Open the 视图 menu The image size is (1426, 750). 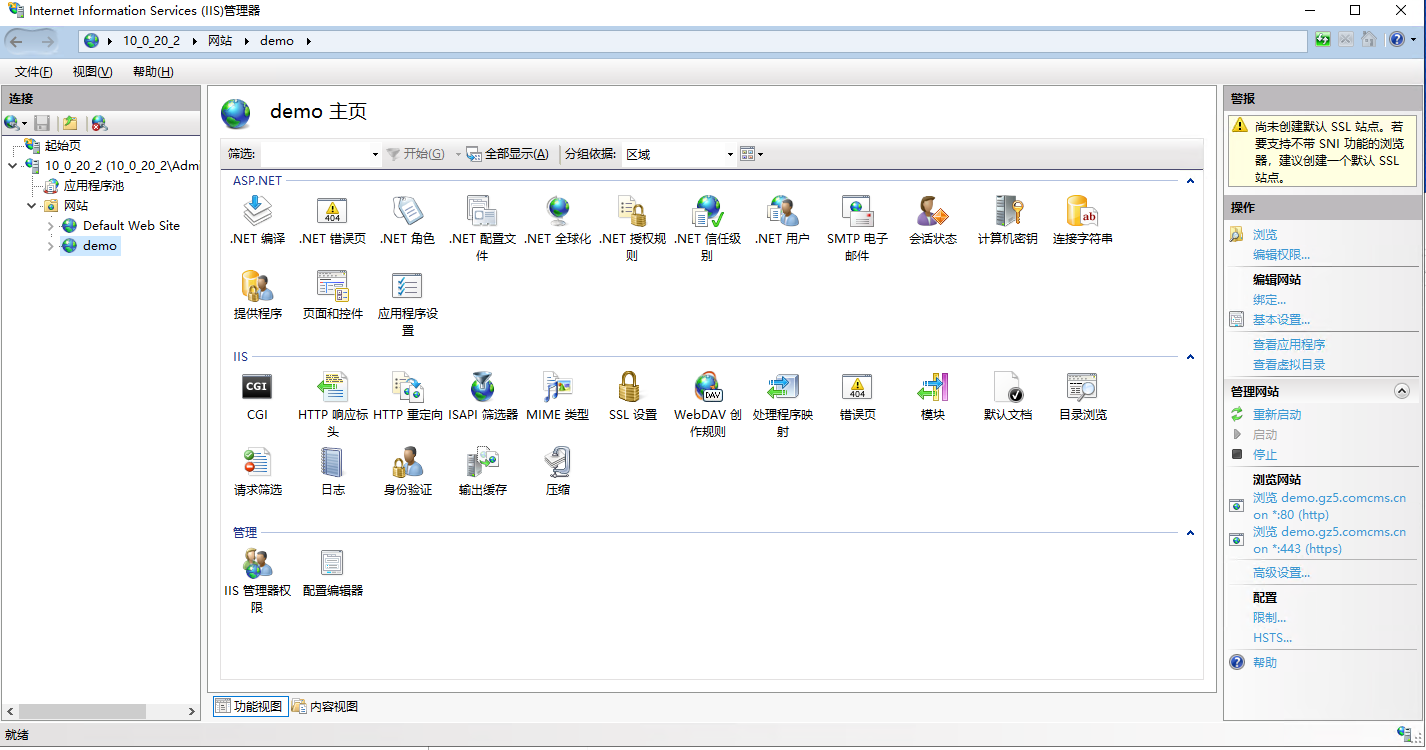click(92, 72)
